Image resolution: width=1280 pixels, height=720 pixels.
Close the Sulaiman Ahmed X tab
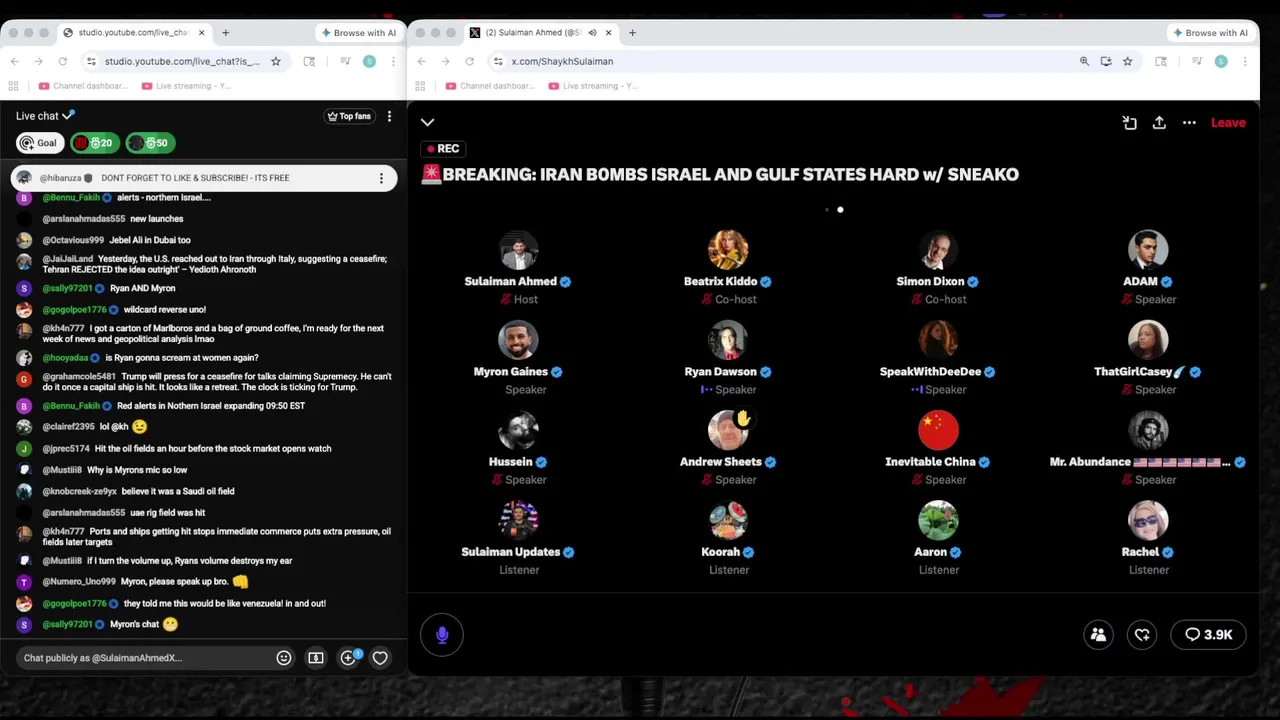[608, 32]
